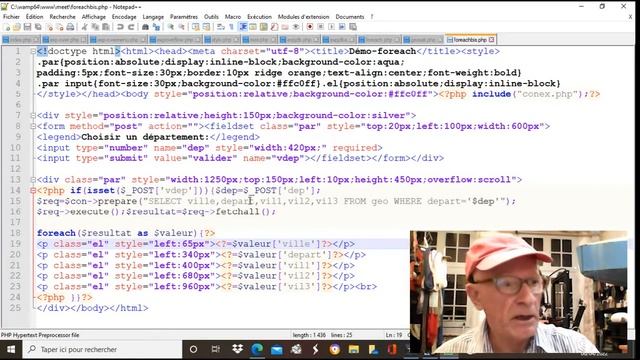The width and height of the screenshot is (640, 360).
Task: Toggle file monitoring eye icon
Action: coord(296,27)
